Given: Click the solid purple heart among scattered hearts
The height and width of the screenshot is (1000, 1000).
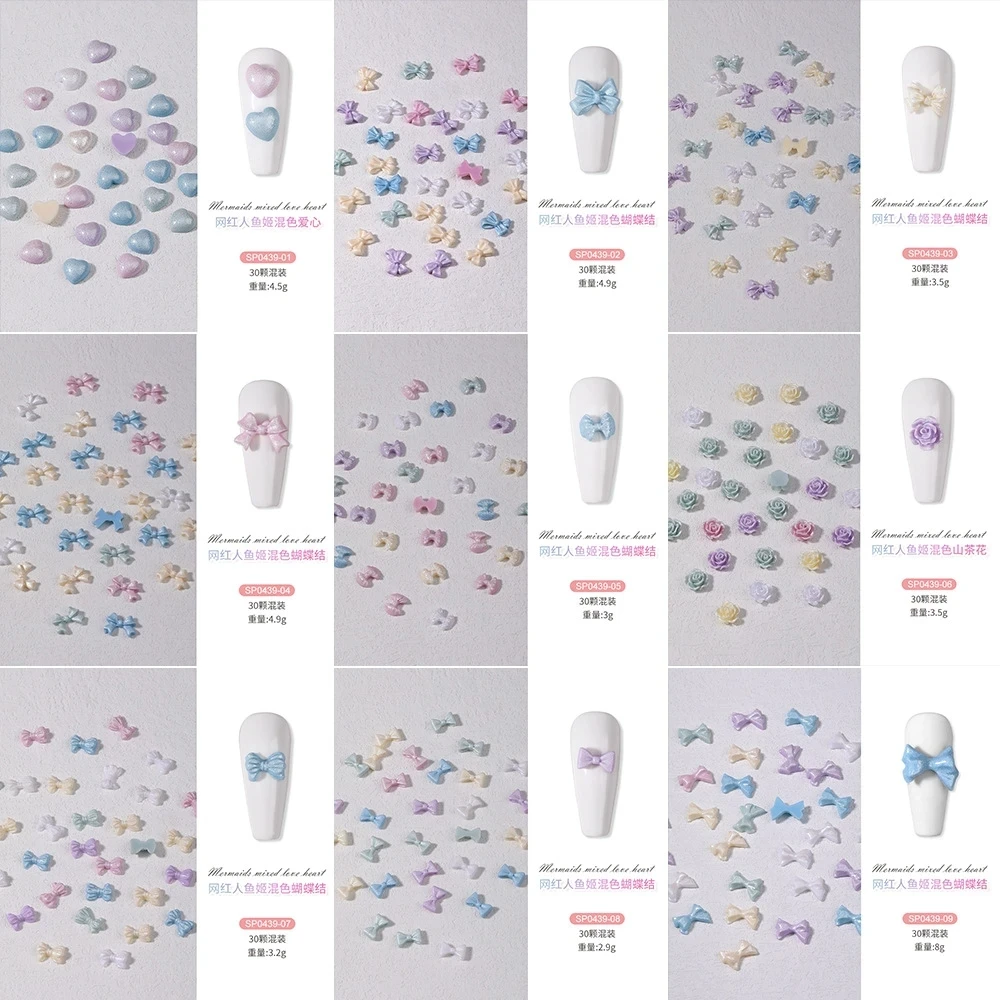Looking at the screenshot, I should point(123,145).
